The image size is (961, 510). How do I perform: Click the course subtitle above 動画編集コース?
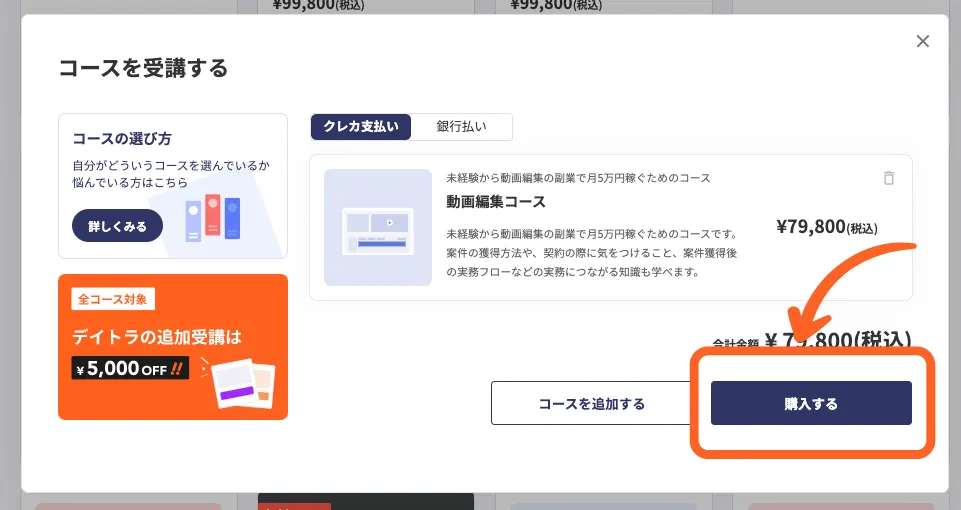578,178
